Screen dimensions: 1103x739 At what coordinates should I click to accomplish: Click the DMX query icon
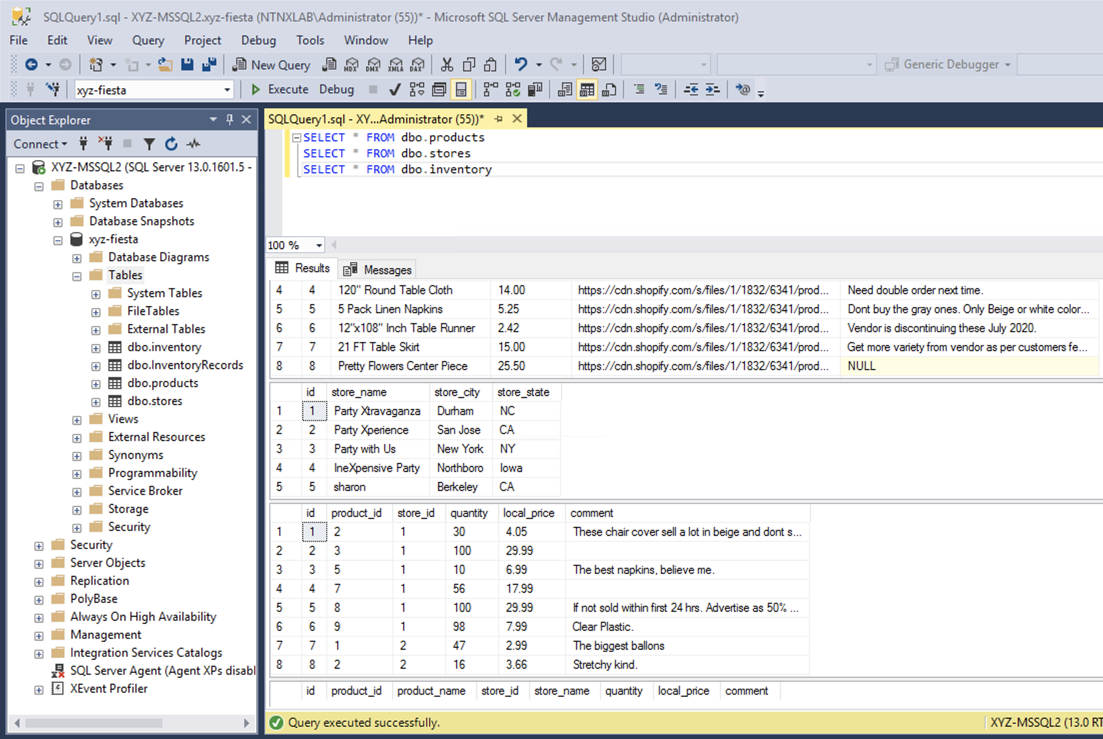point(374,65)
